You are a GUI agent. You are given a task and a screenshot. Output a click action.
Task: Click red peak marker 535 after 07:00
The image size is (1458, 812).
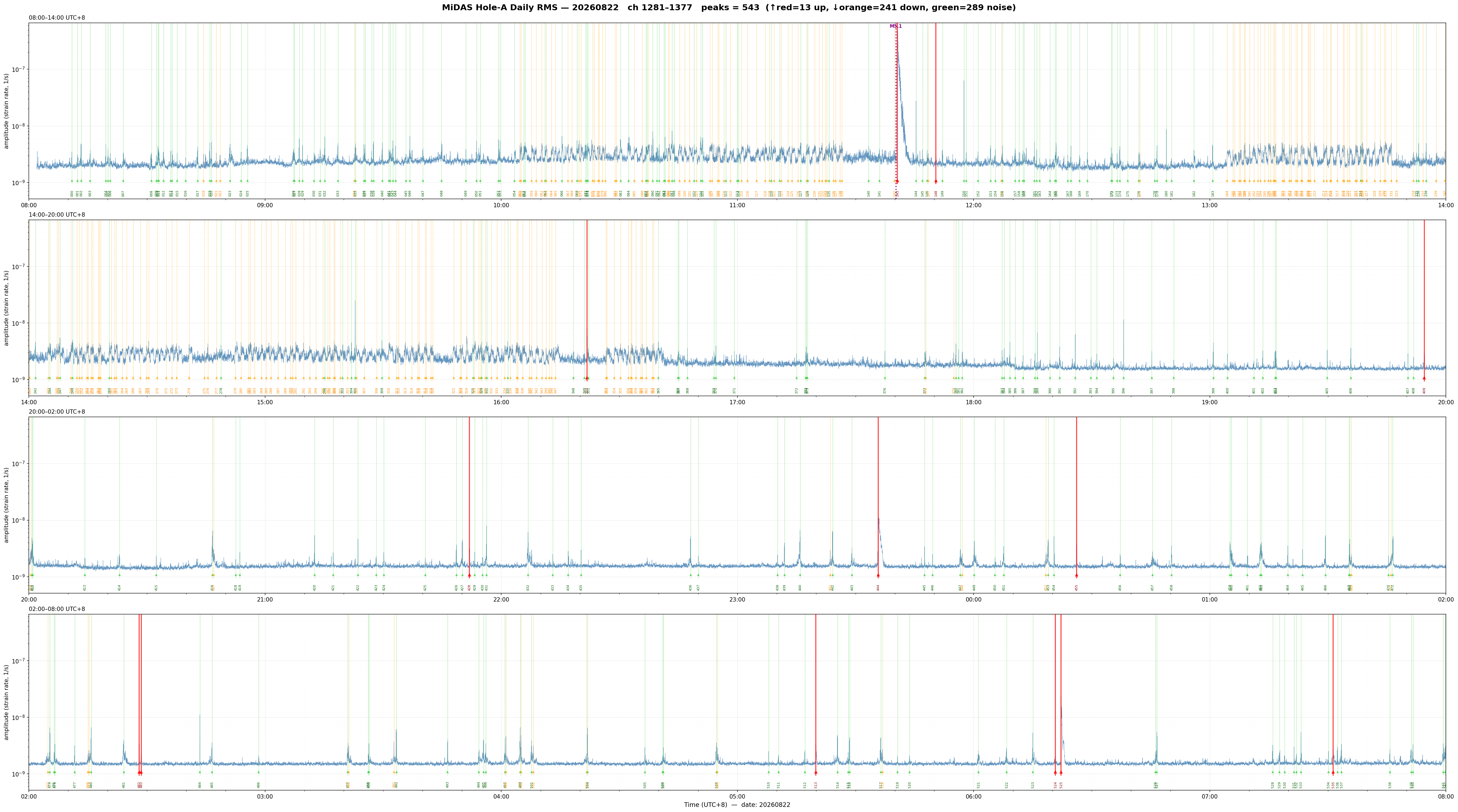click(x=1333, y=772)
